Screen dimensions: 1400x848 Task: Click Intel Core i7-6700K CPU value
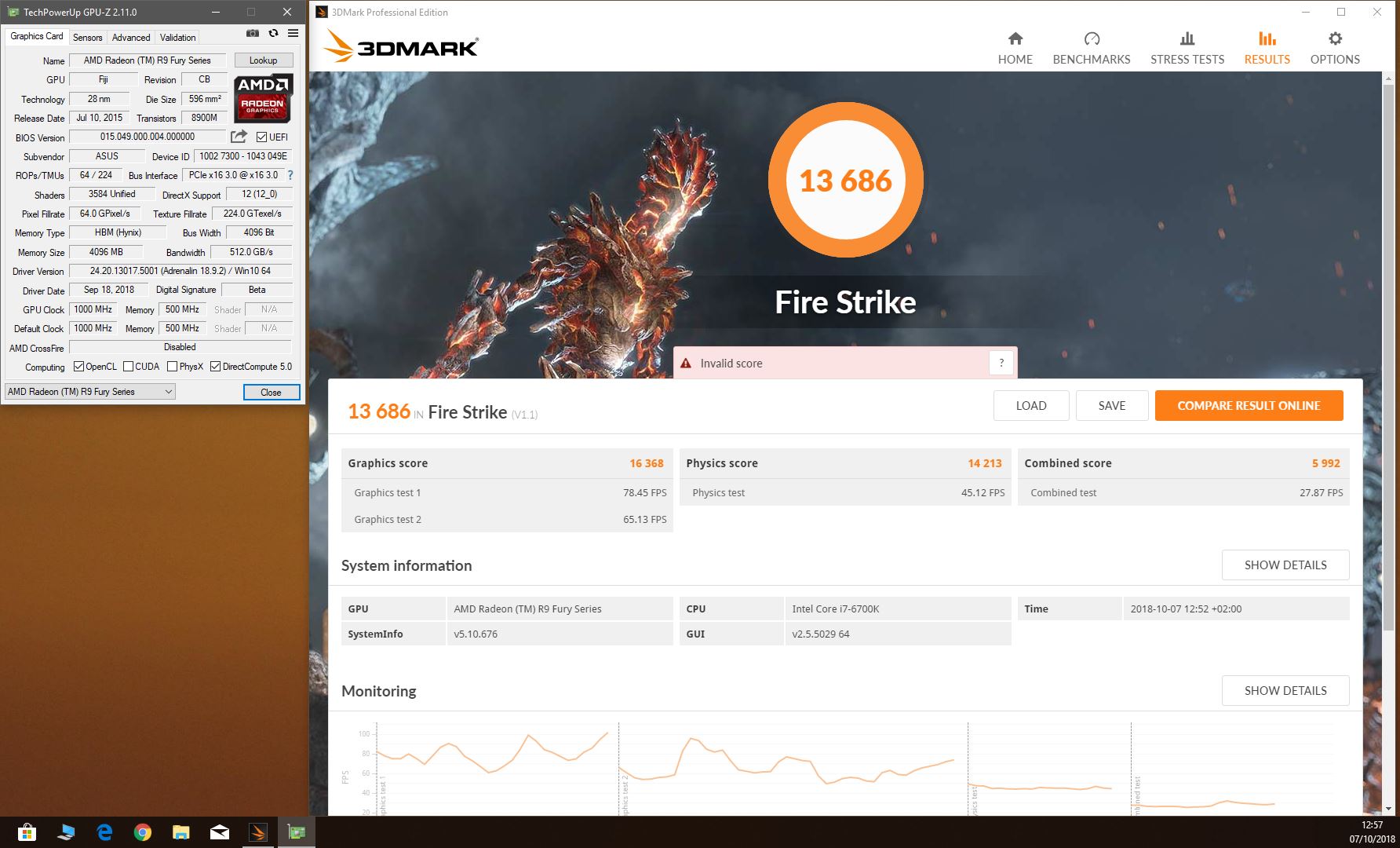click(835, 609)
